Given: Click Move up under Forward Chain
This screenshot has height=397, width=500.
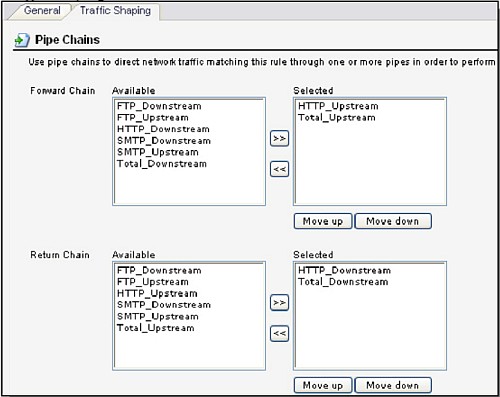Looking at the screenshot, I should point(323,221).
